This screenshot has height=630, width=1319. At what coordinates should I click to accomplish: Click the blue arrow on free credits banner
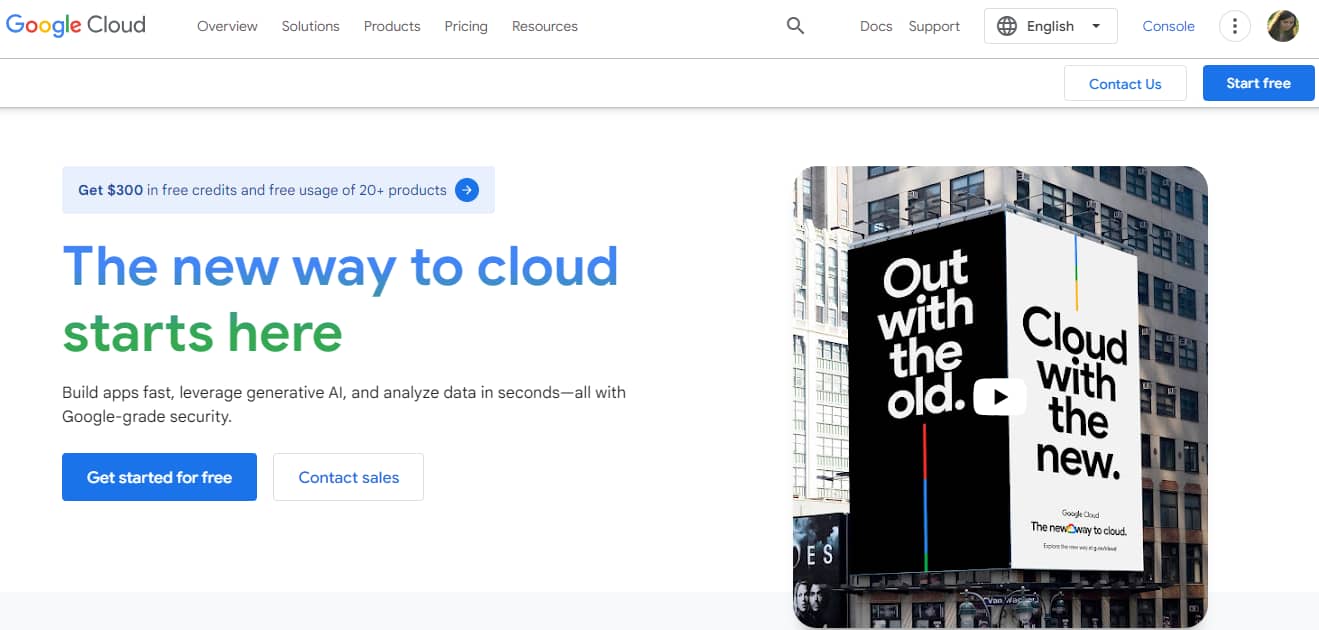[467, 190]
